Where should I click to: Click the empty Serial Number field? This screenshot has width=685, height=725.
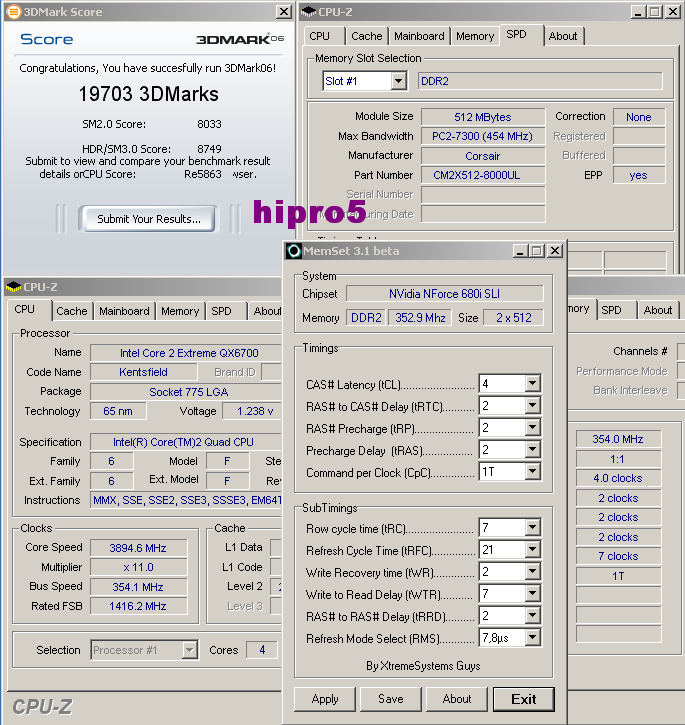tap(483, 195)
